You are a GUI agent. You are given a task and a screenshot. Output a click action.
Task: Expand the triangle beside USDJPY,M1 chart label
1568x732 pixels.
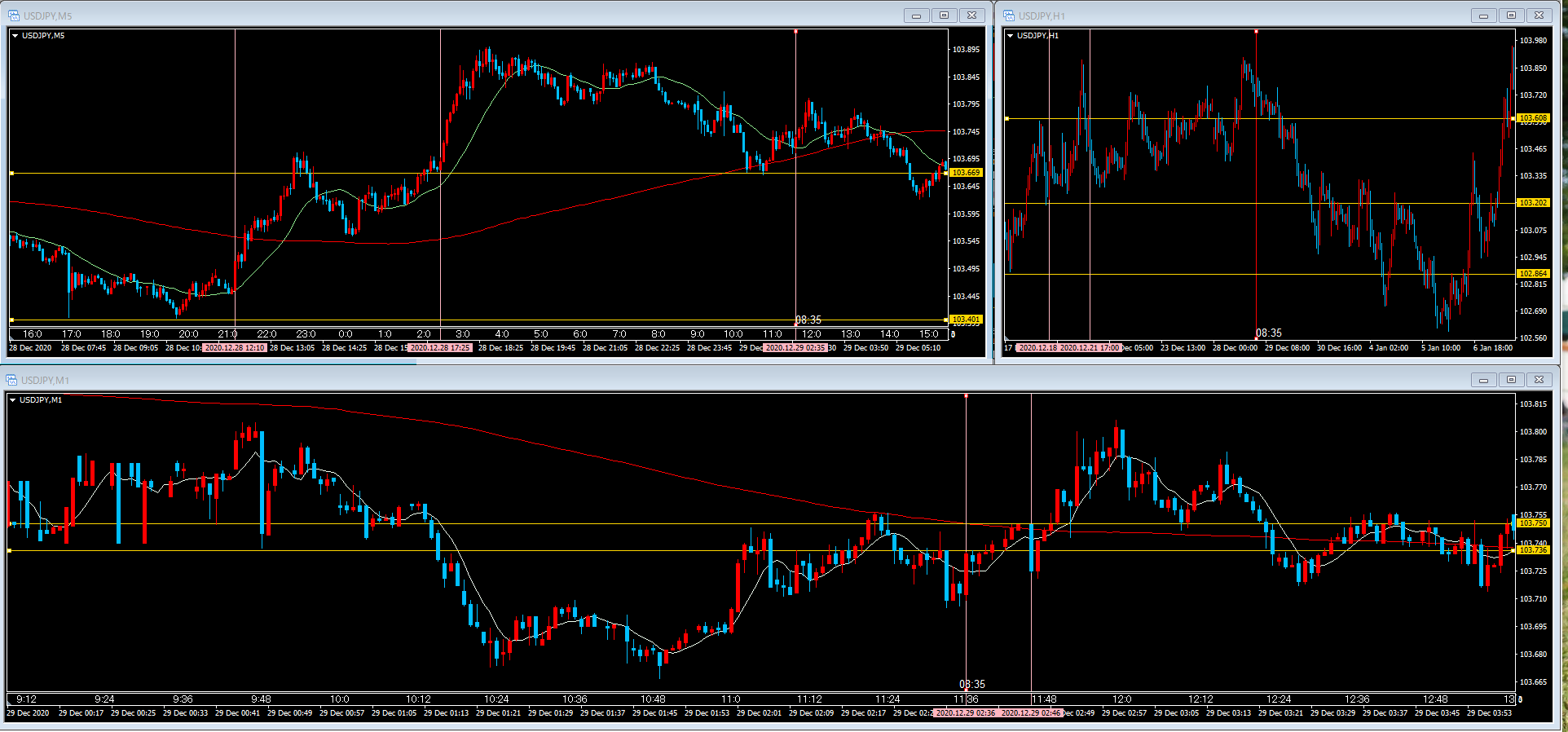pos(12,400)
